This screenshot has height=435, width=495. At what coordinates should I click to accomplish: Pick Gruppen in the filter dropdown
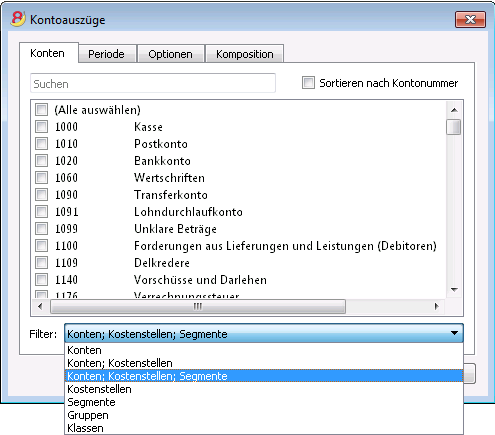click(88, 415)
